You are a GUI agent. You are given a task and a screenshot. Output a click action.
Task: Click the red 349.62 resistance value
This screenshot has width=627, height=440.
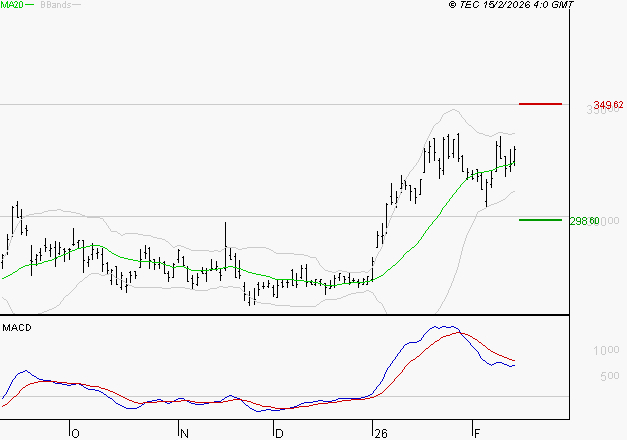(608, 105)
